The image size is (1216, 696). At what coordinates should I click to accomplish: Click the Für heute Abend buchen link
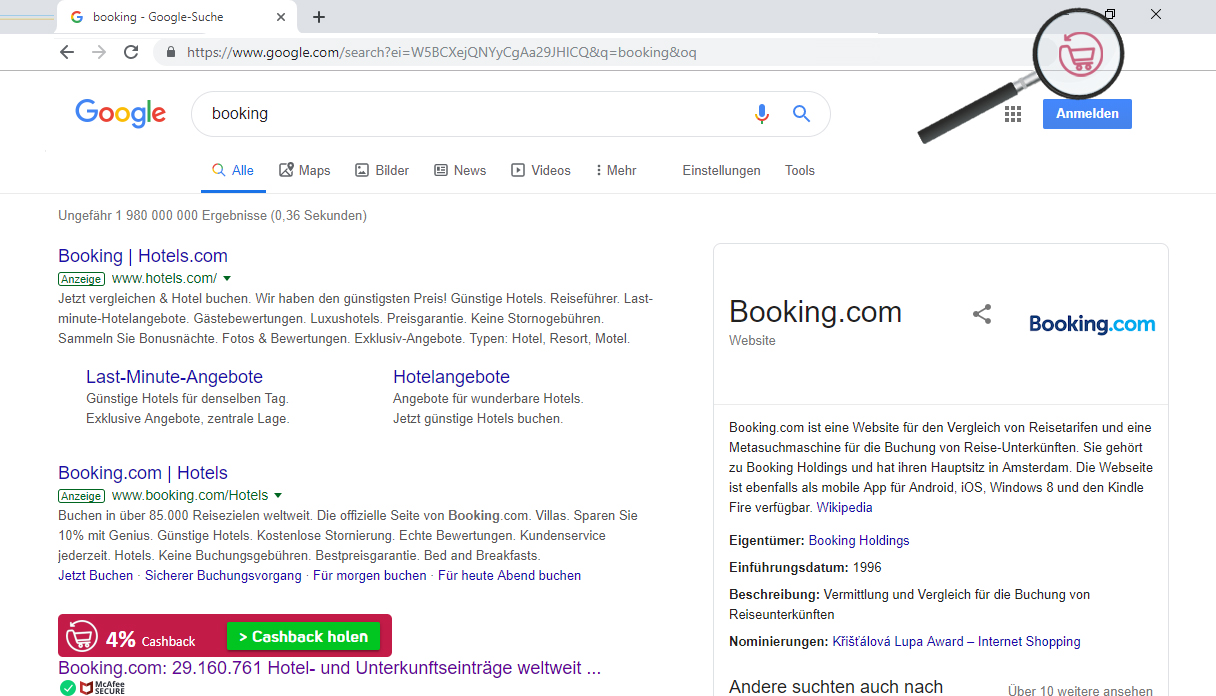[509, 576]
